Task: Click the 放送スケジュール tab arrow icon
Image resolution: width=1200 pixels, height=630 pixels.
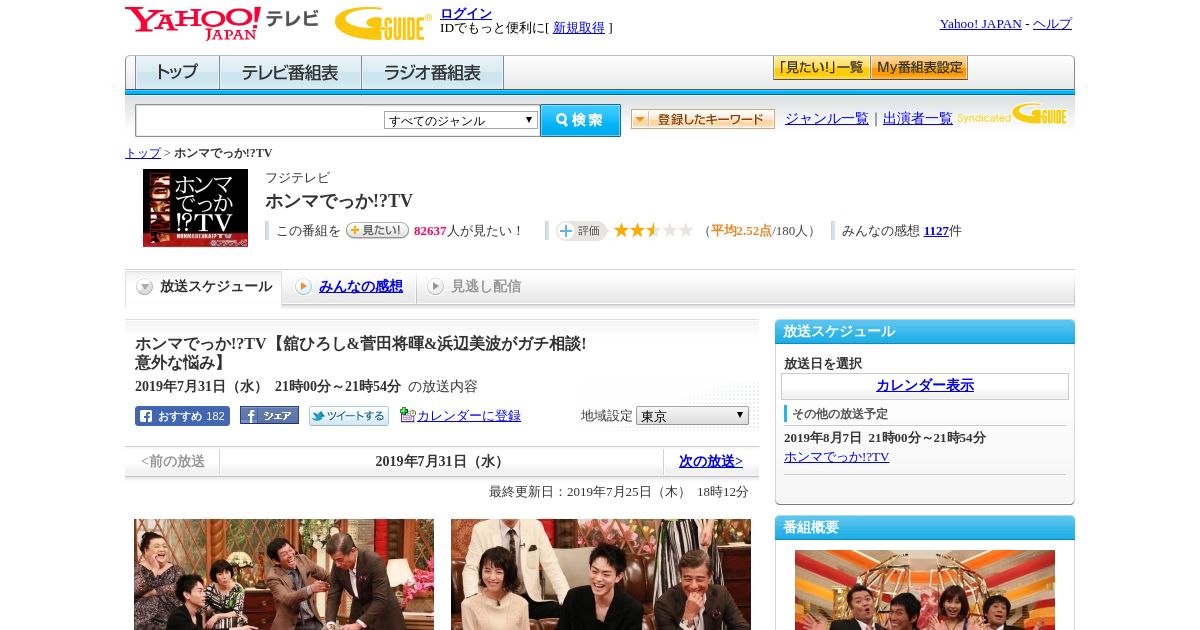Action: pyautogui.click(x=145, y=287)
